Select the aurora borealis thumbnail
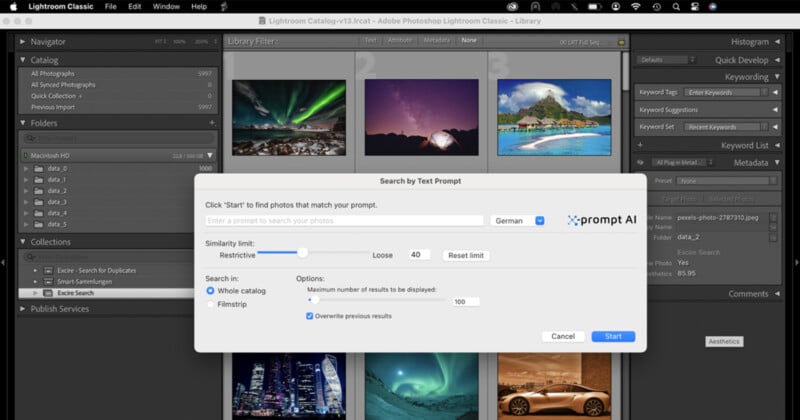800x420 pixels. tap(289, 117)
